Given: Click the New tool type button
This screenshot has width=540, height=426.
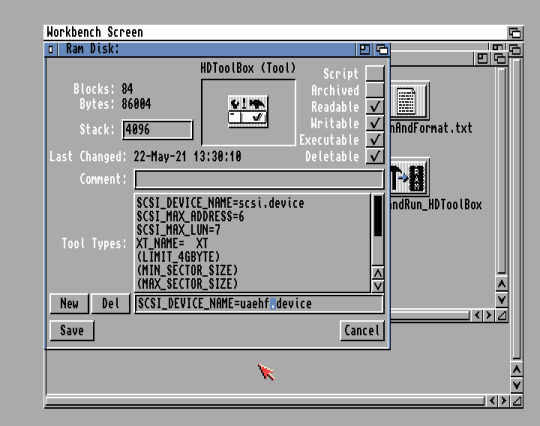Looking at the screenshot, I should (69, 304).
